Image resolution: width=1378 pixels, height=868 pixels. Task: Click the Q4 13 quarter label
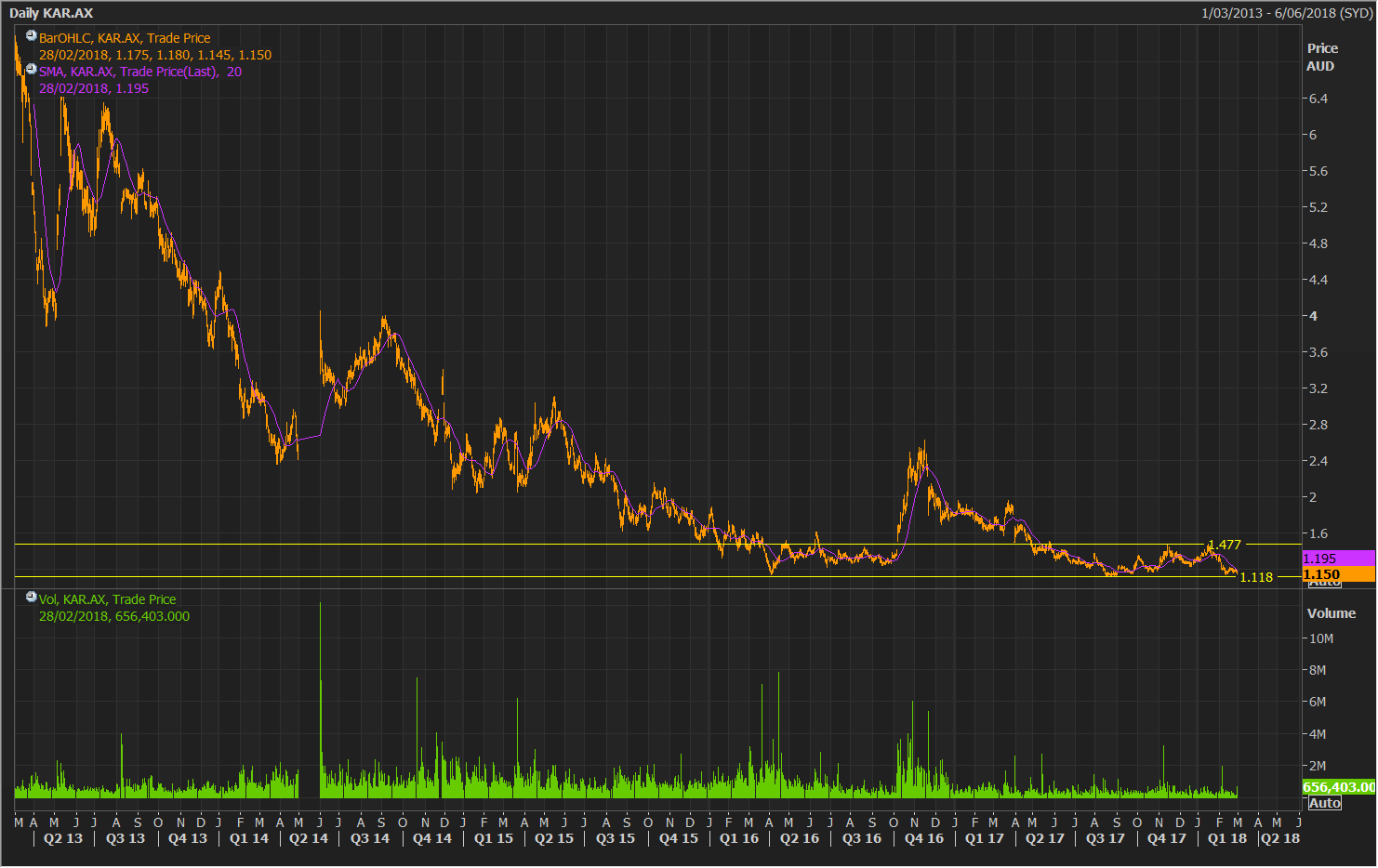(x=188, y=838)
